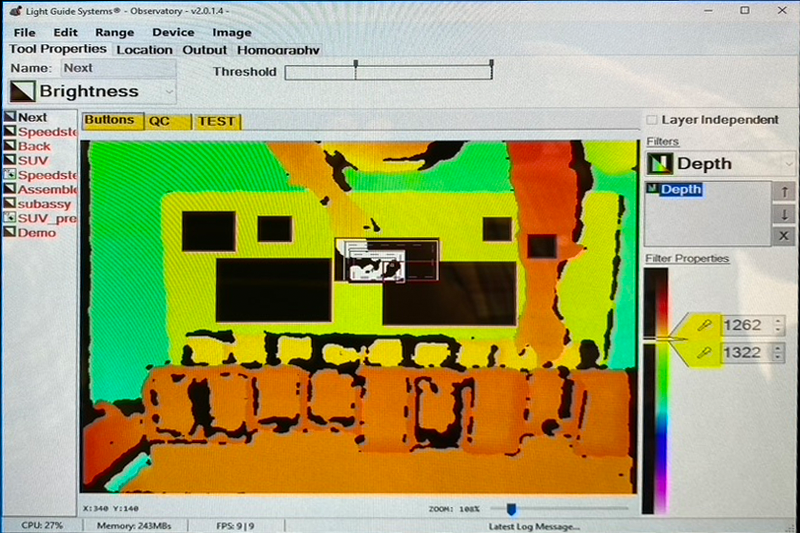Click the lower depth eyedropper icon
The height and width of the screenshot is (533, 800).
704,353
